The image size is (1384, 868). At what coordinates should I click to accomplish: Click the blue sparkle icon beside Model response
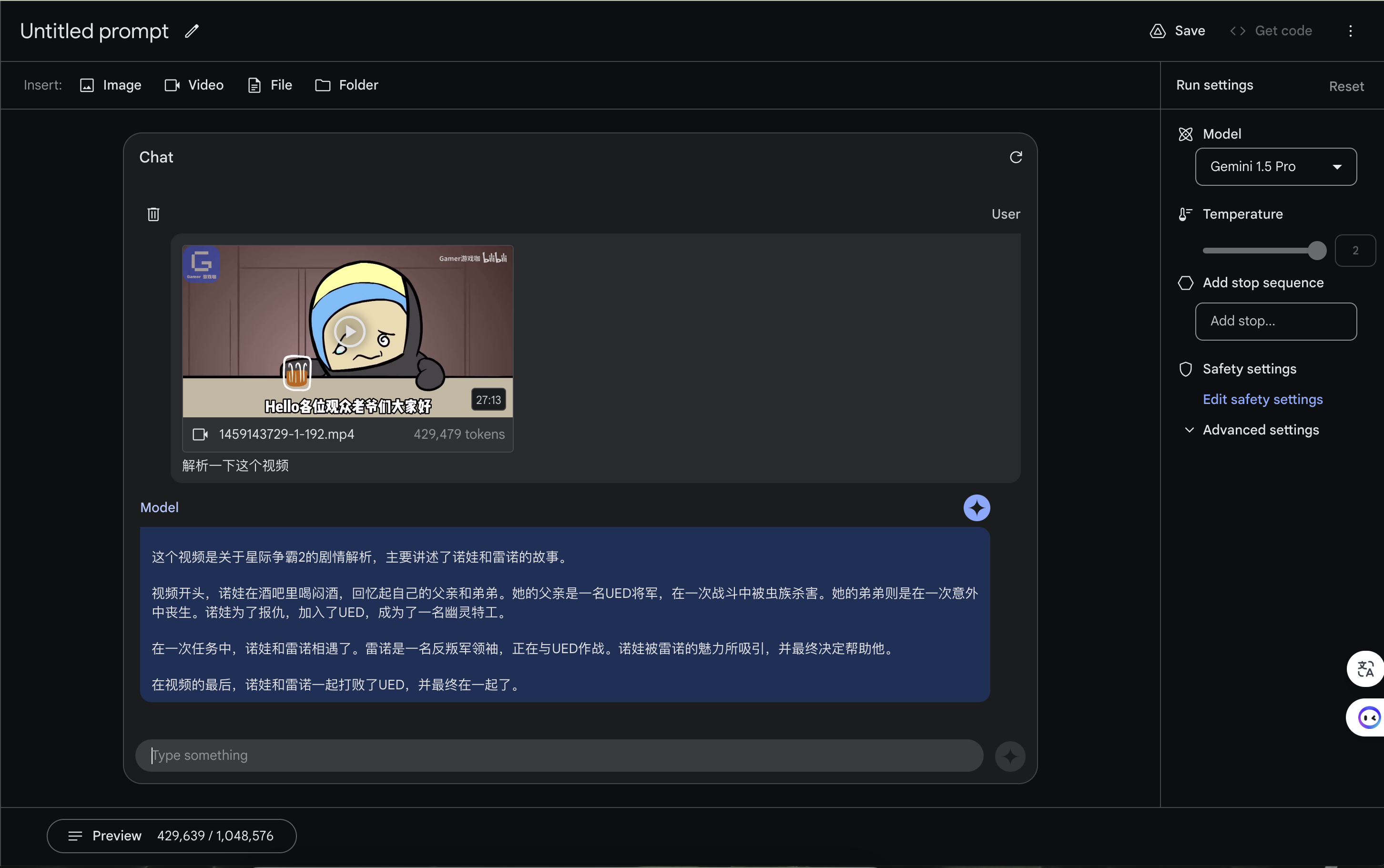pyautogui.click(x=976, y=507)
